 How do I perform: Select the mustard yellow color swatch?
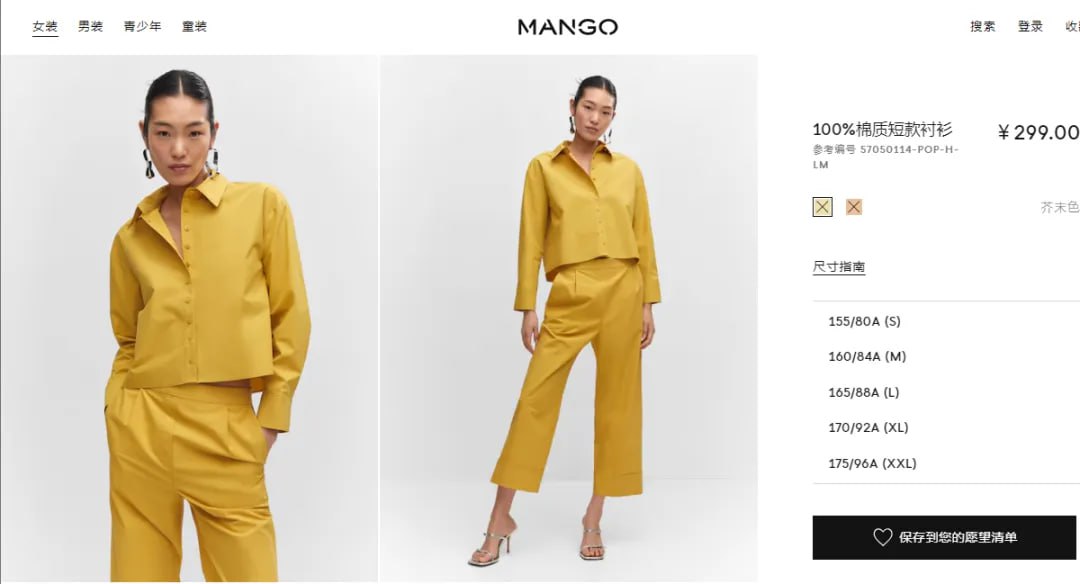tap(822, 207)
